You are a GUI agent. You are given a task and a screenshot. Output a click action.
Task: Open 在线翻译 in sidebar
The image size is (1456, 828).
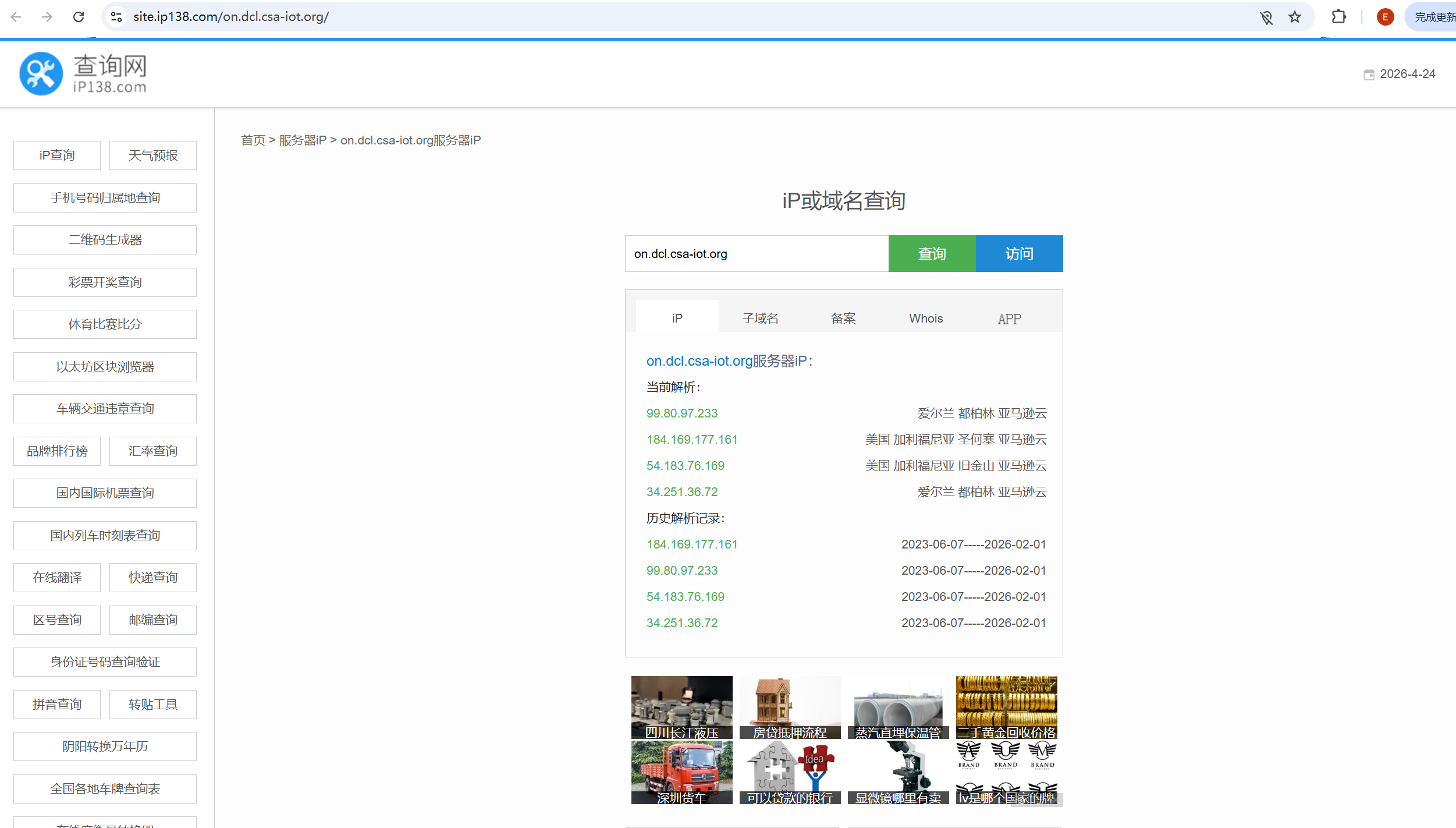(x=57, y=578)
